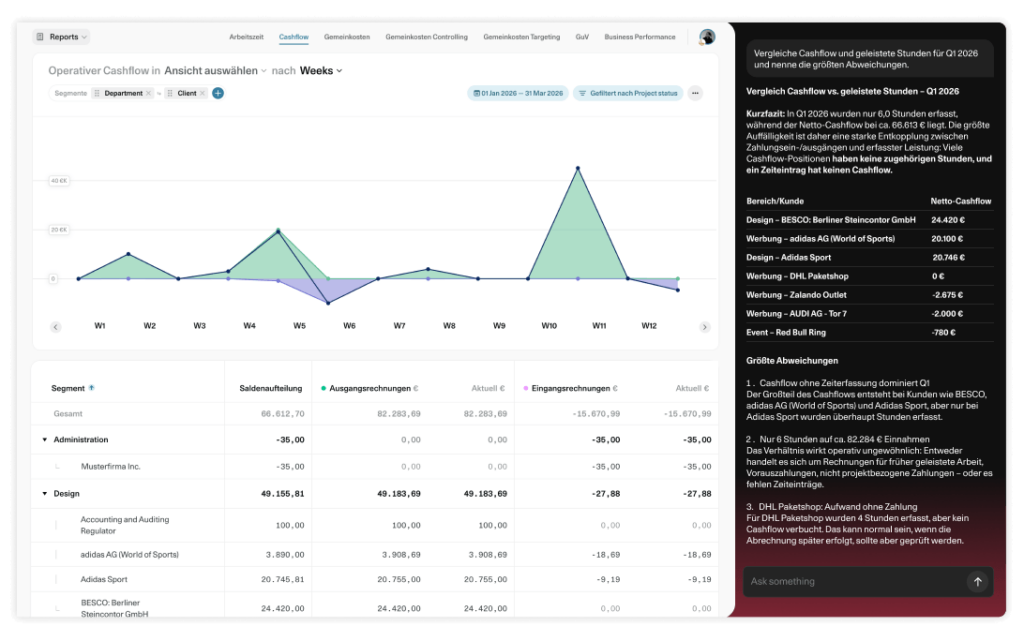
Task: Remove the Client segment chip
Action: (x=202, y=93)
